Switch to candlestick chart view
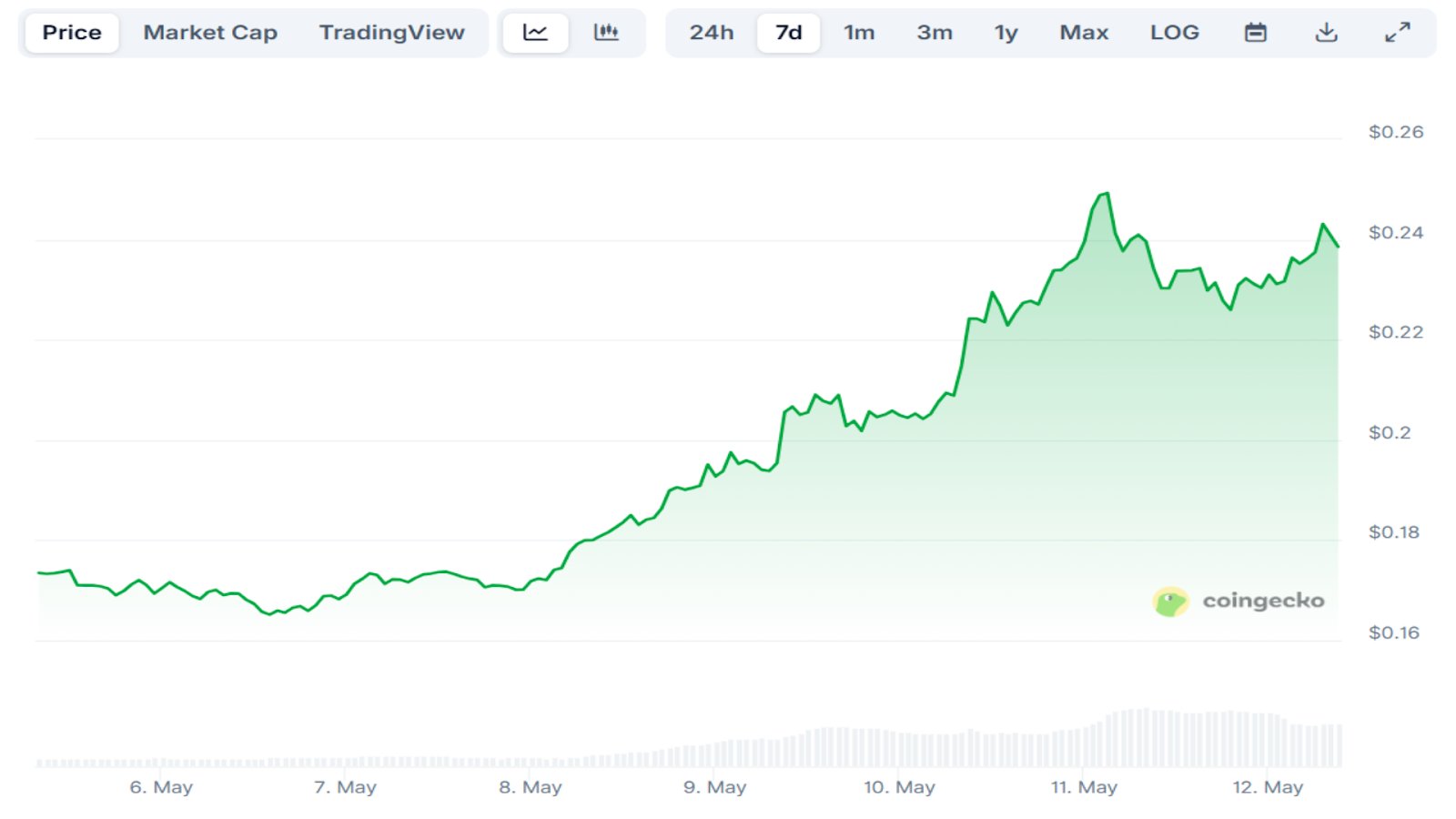This screenshot has width=1456, height=819. pyautogui.click(x=606, y=33)
